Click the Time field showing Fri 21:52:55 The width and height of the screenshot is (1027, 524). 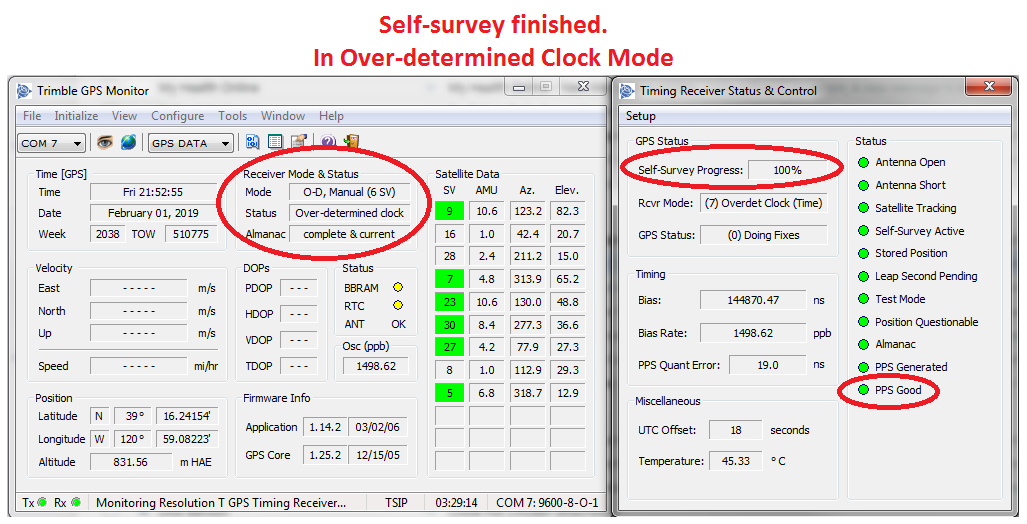point(153,192)
